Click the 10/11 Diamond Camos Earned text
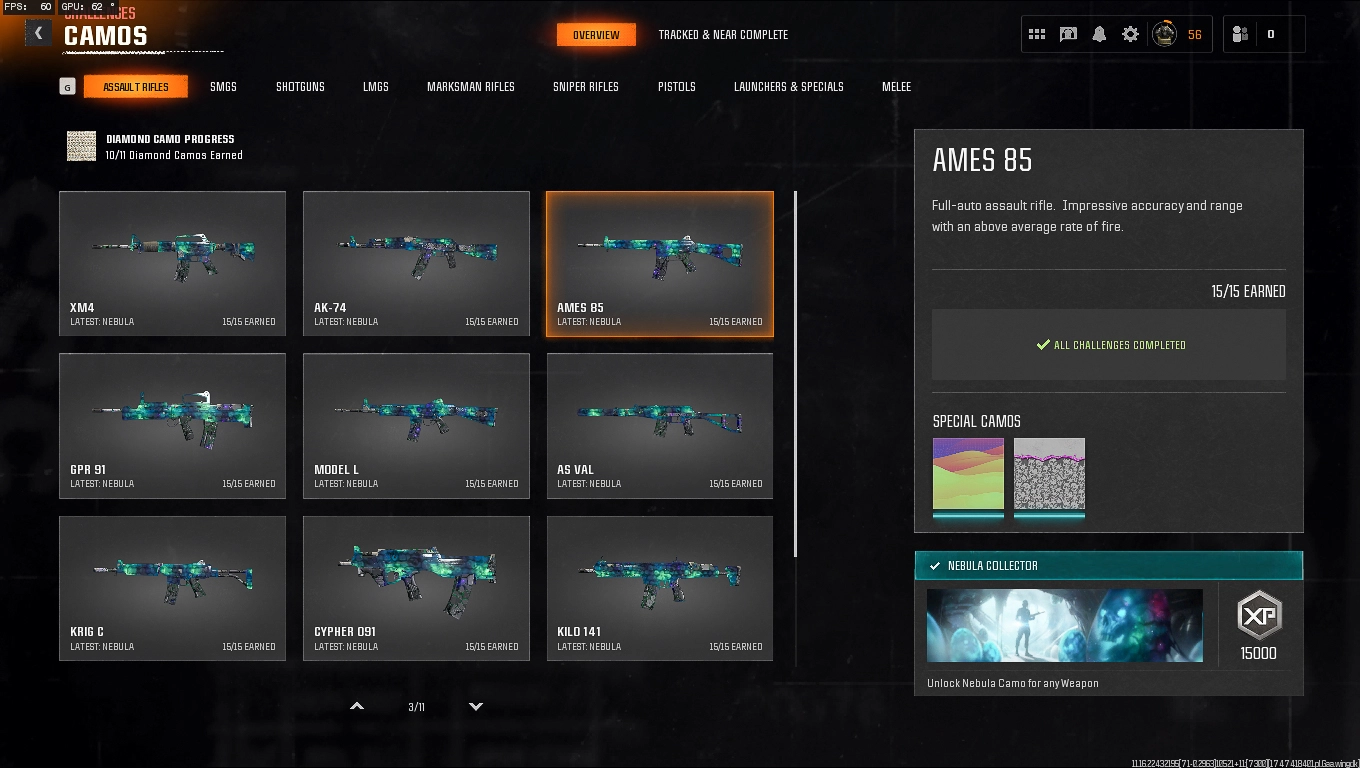 174,155
